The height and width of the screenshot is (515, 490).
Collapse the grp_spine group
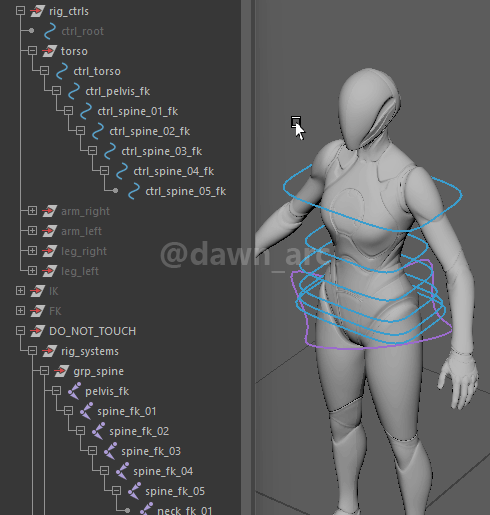(44, 371)
